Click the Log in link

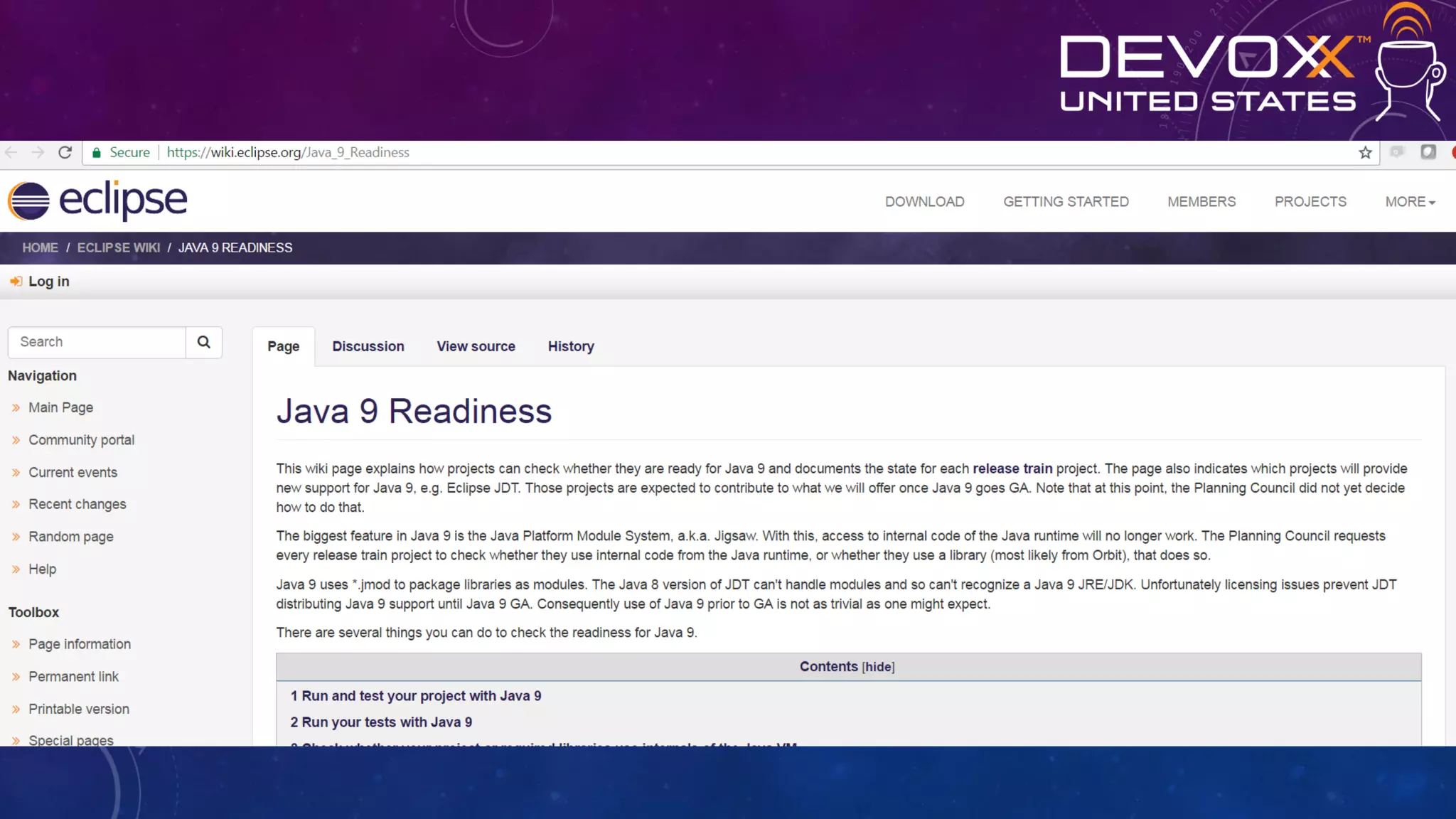(48, 282)
